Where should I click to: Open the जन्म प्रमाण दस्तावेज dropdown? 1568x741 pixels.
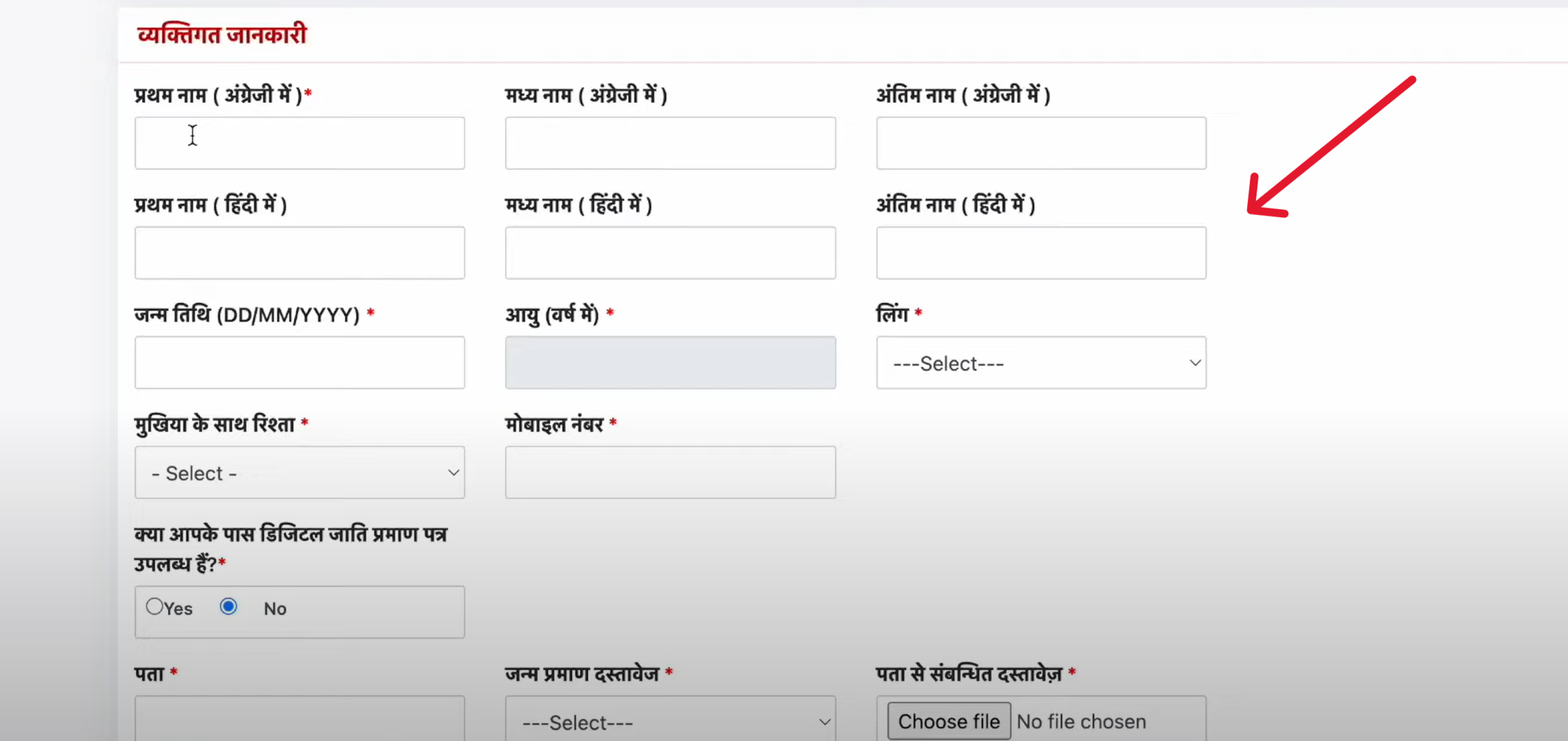pyautogui.click(x=670, y=719)
